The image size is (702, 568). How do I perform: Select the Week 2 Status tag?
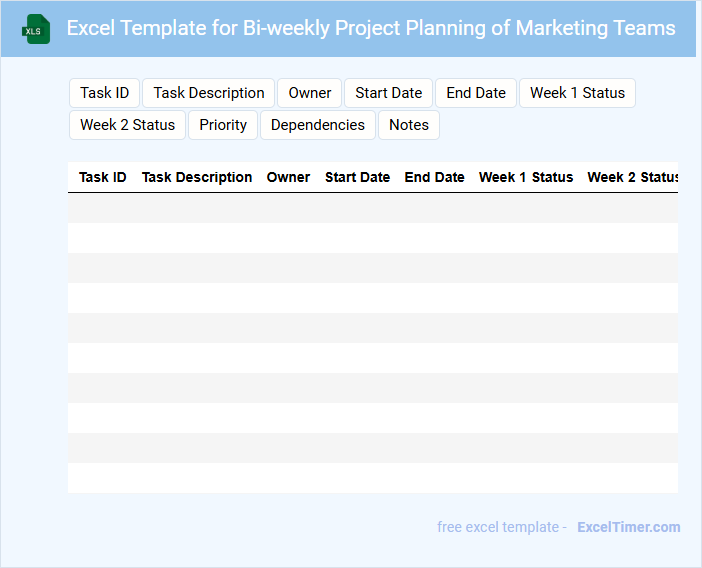click(127, 125)
